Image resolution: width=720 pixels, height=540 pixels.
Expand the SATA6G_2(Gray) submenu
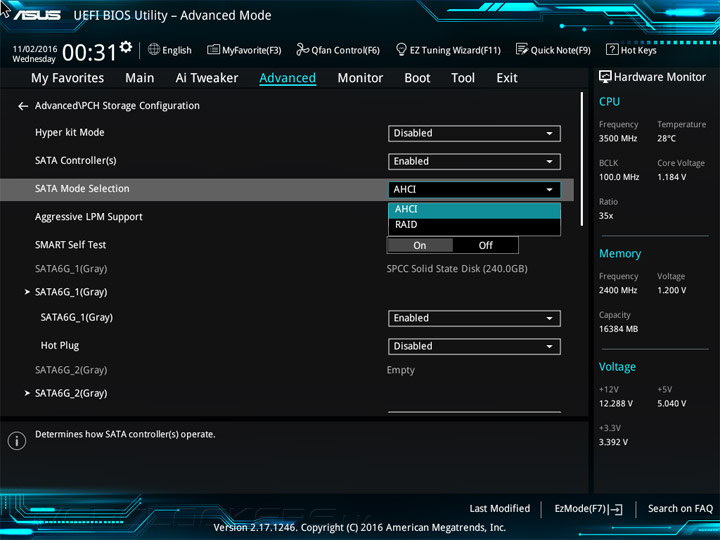click(70, 393)
